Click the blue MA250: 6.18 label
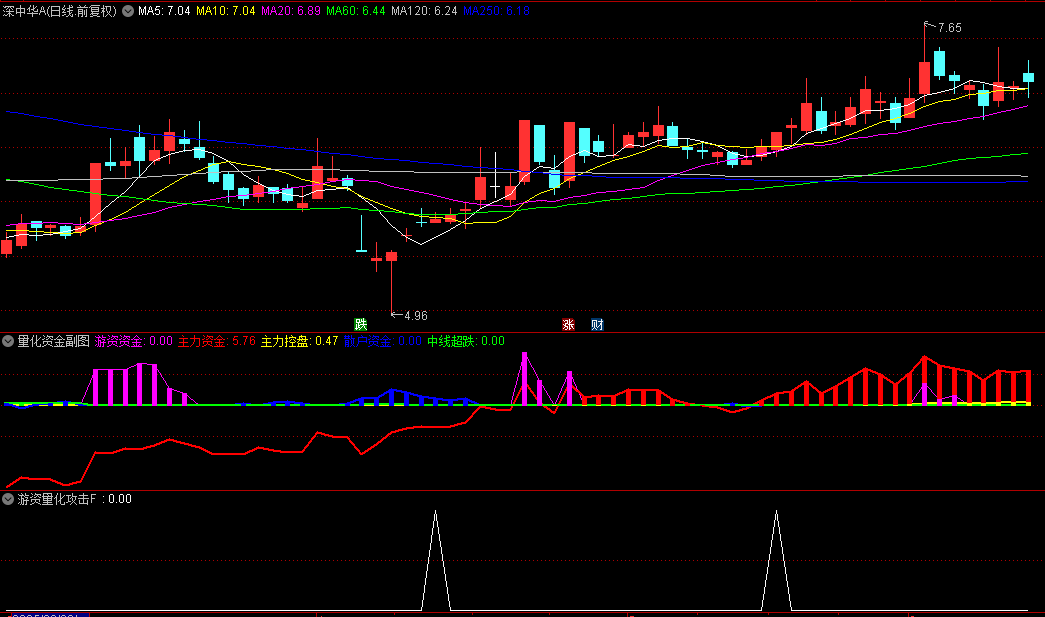This screenshot has width=1045, height=617. (x=496, y=11)
